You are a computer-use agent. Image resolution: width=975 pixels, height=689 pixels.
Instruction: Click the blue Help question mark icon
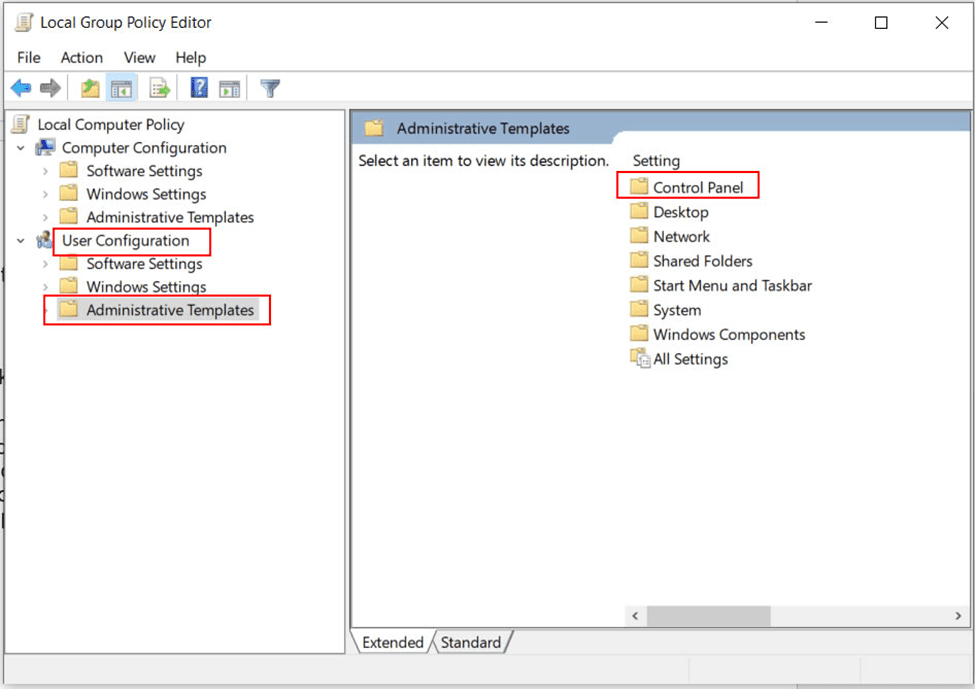(199, 89)
